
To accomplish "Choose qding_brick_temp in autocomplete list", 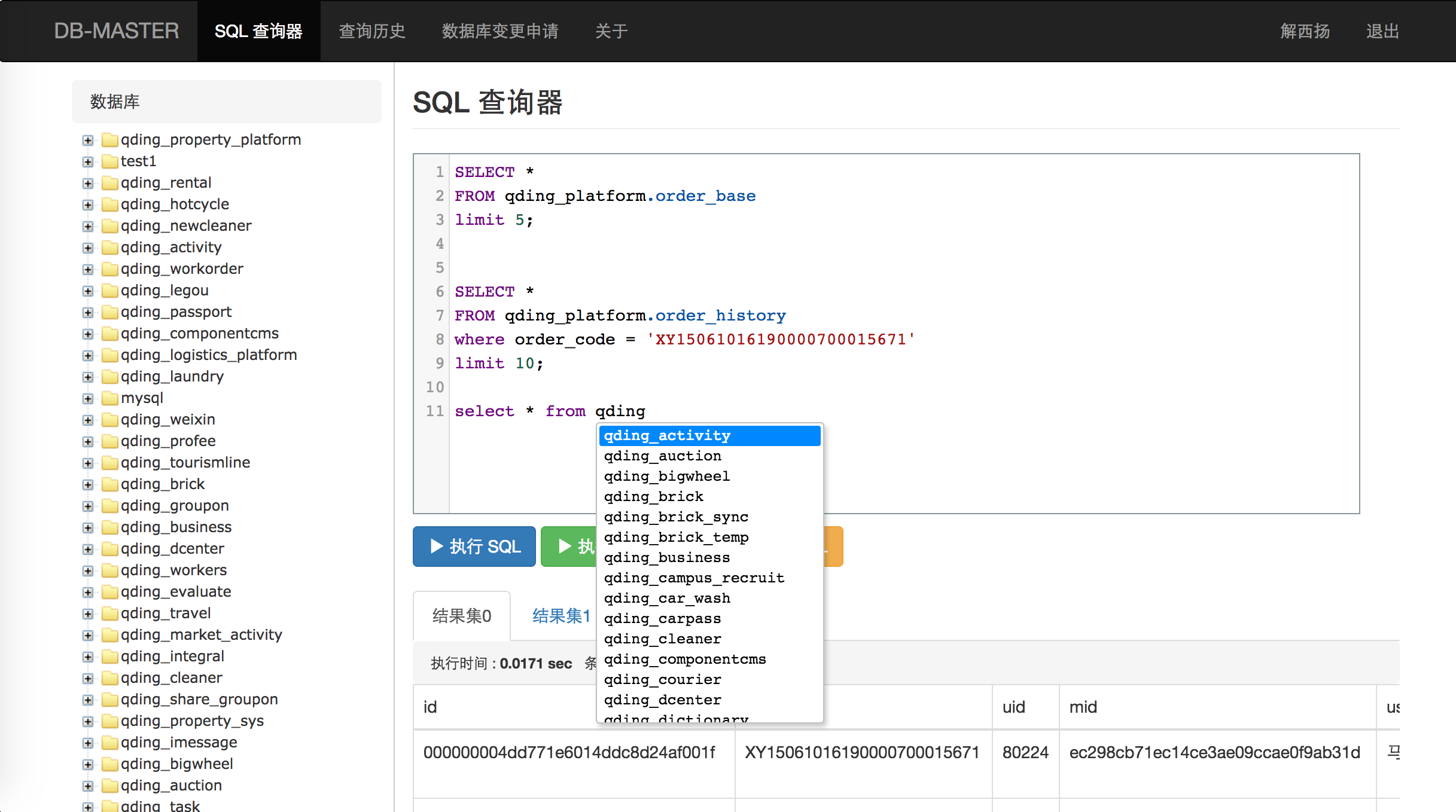I will click(709, 538).
